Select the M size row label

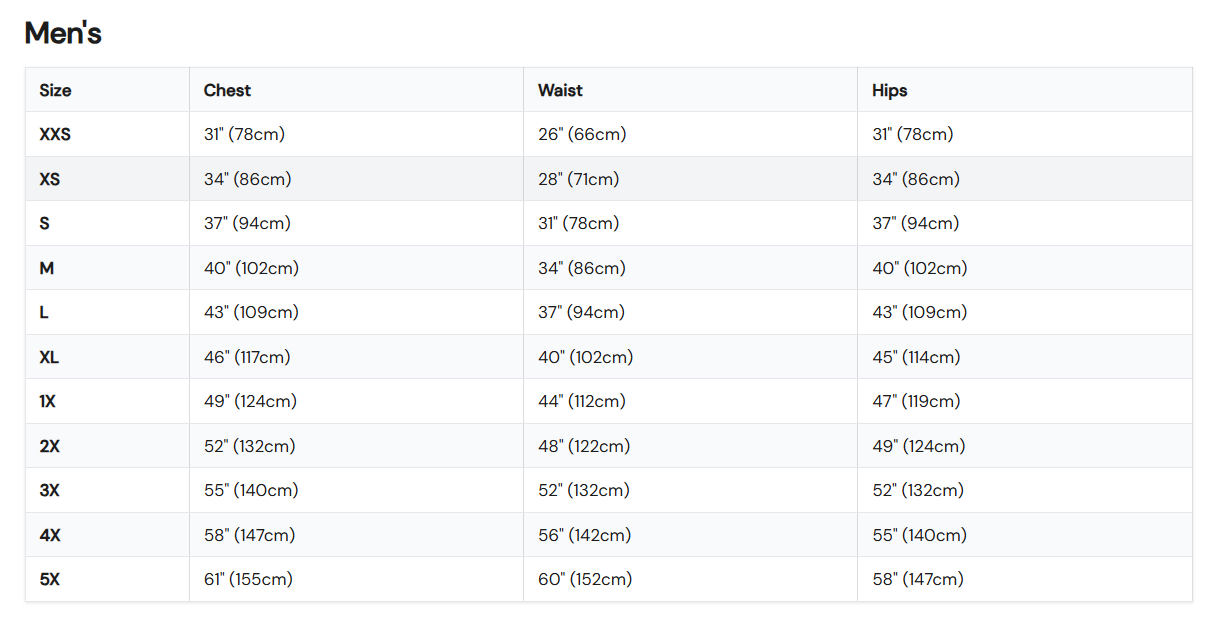[47, 268]
